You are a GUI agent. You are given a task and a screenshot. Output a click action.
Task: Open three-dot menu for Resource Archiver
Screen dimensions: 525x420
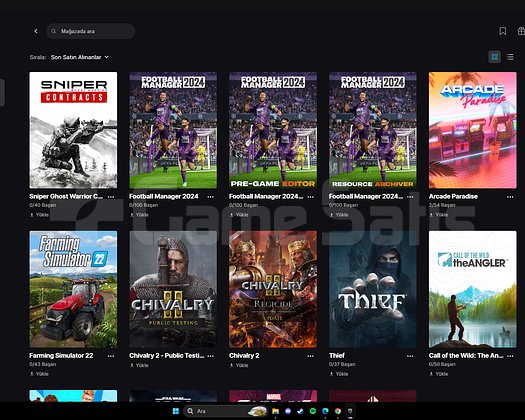pyautogui.click(x=410, y=197)
